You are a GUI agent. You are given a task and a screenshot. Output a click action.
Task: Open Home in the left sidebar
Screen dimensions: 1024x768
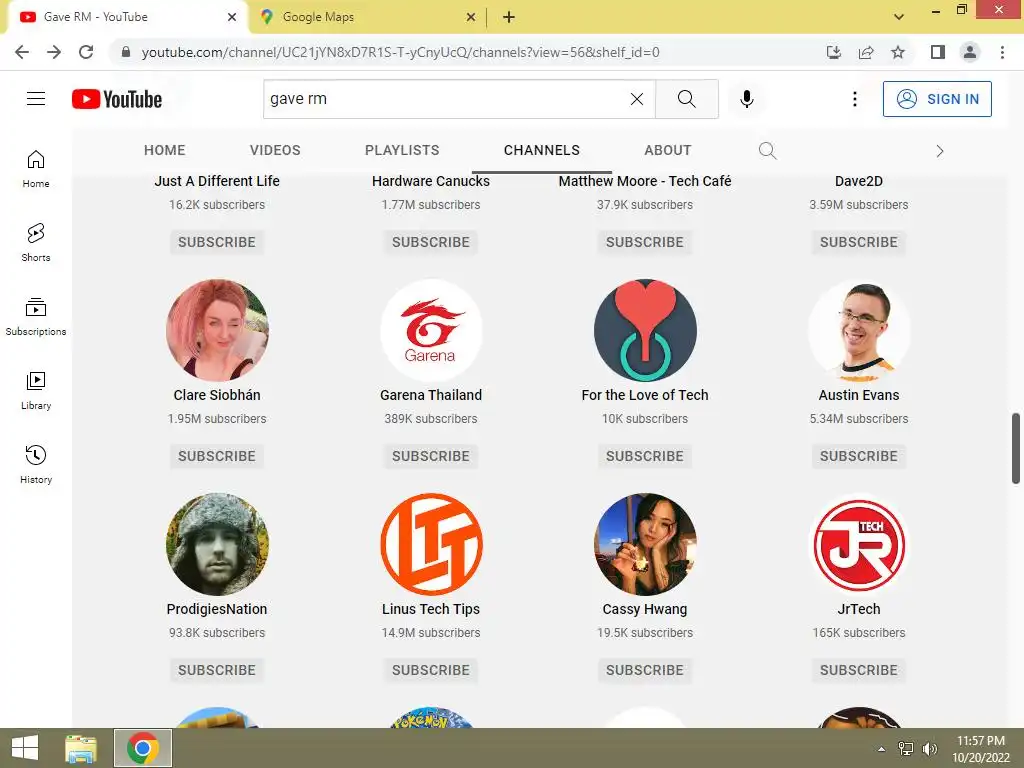coord(36,169)
